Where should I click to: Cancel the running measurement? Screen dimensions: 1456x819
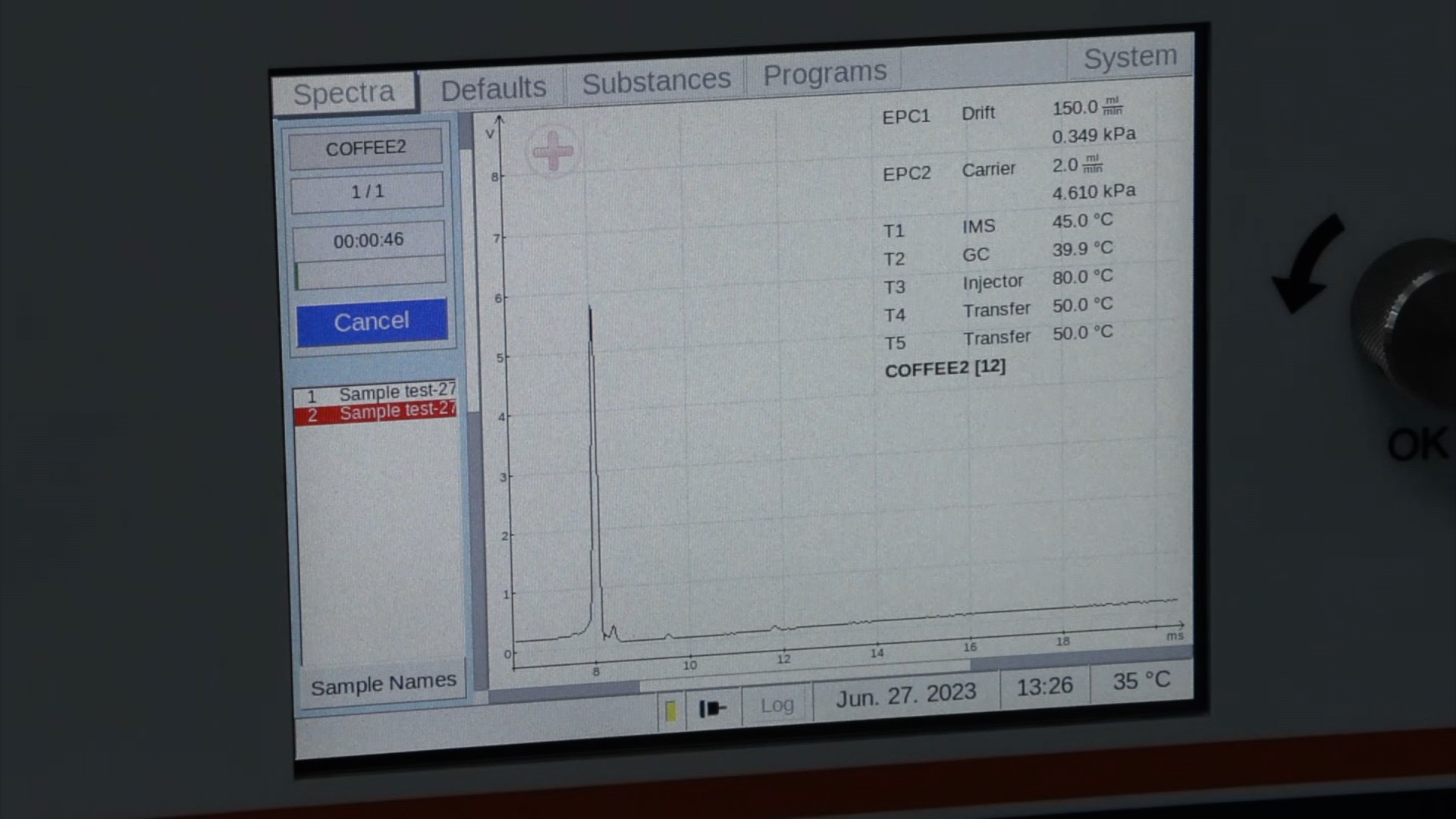pos(372,322)
